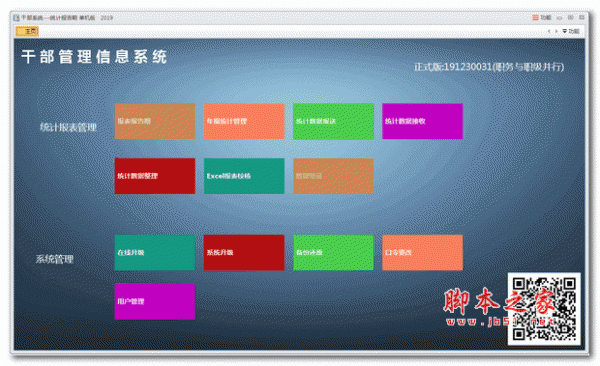Open the 备份还原 green tile
The image size is (600, 366).
point(333,252)
